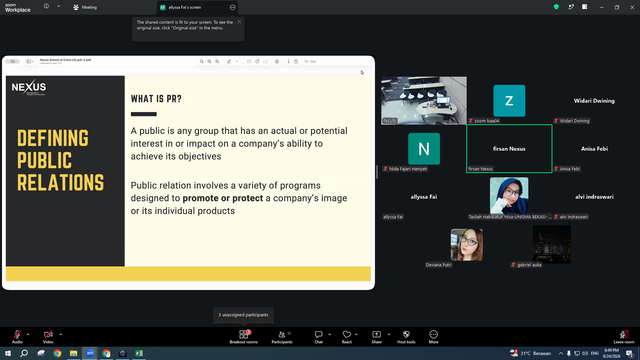The width and height of the screenshot is (640, 360).
Task: Select the allyssa Fai participant tile
Action: [424, 197]
